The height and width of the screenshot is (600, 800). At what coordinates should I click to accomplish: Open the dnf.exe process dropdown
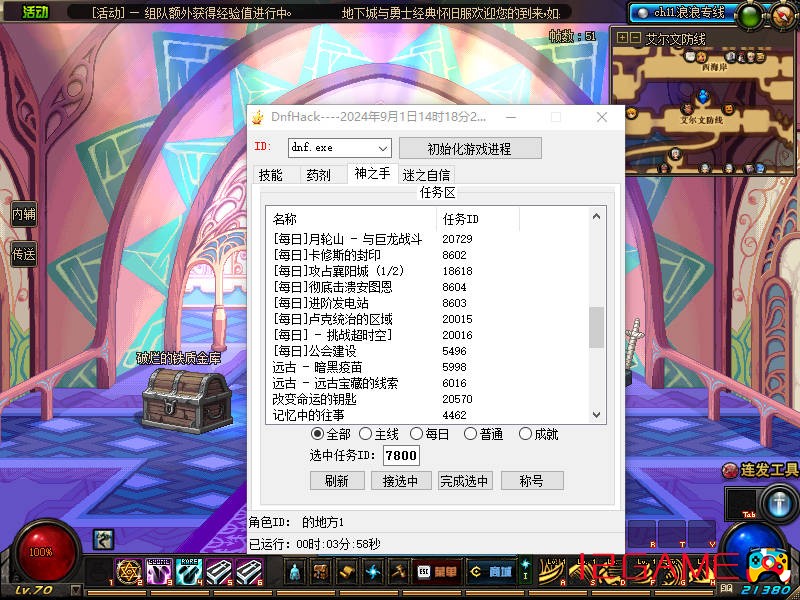340,148
